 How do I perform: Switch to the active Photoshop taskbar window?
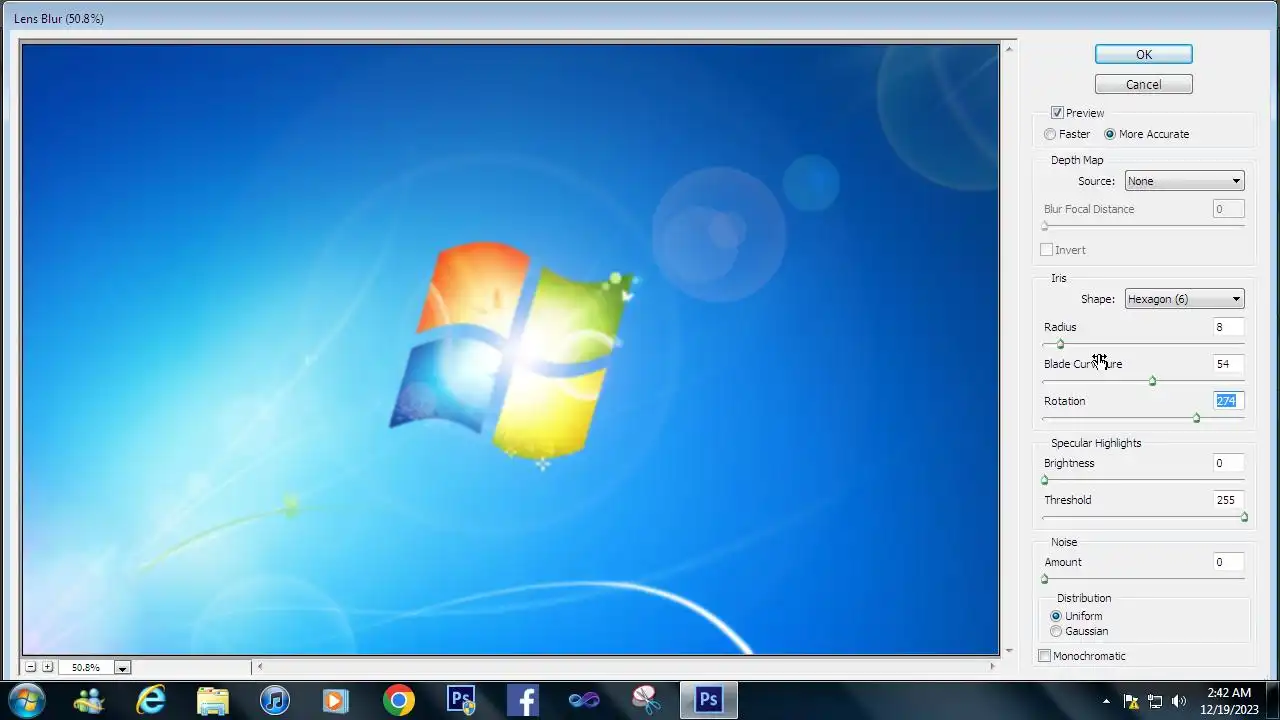[709, 700]
